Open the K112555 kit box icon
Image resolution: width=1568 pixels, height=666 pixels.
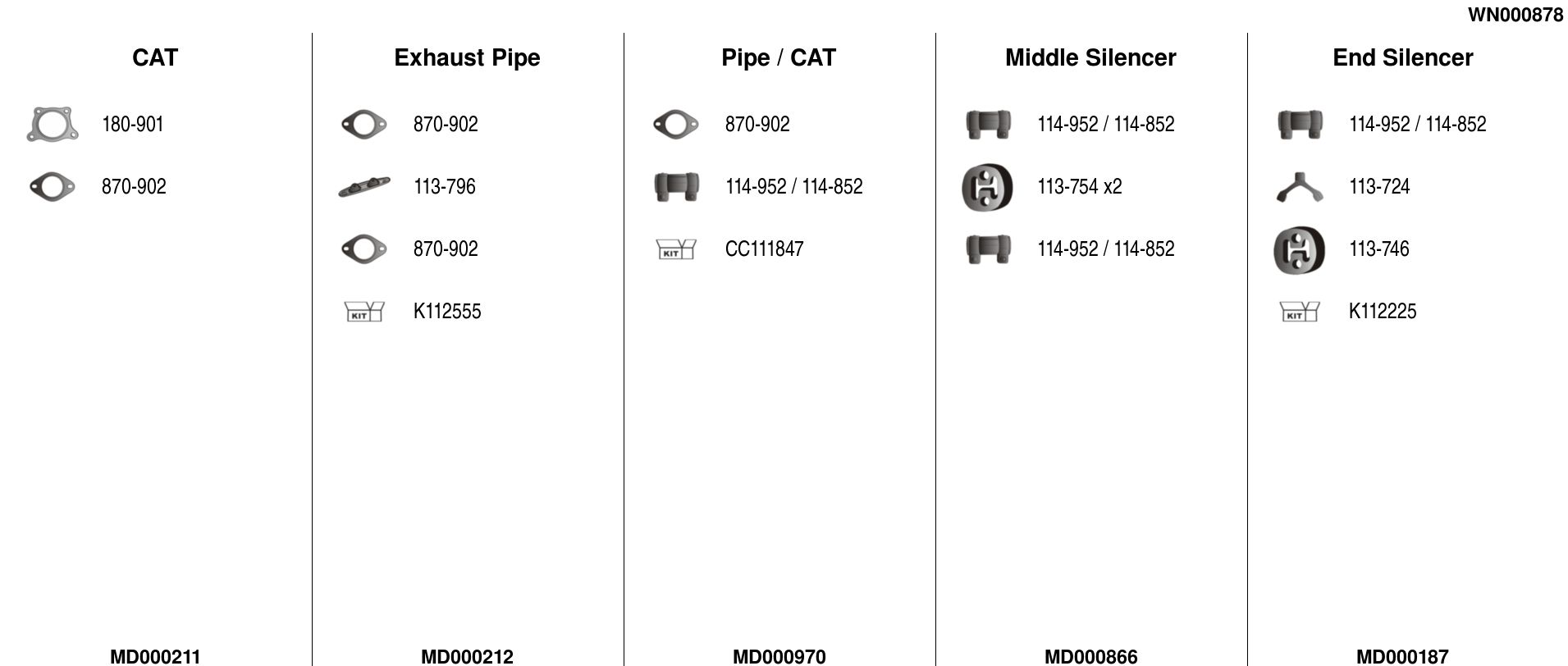point(364,312)
